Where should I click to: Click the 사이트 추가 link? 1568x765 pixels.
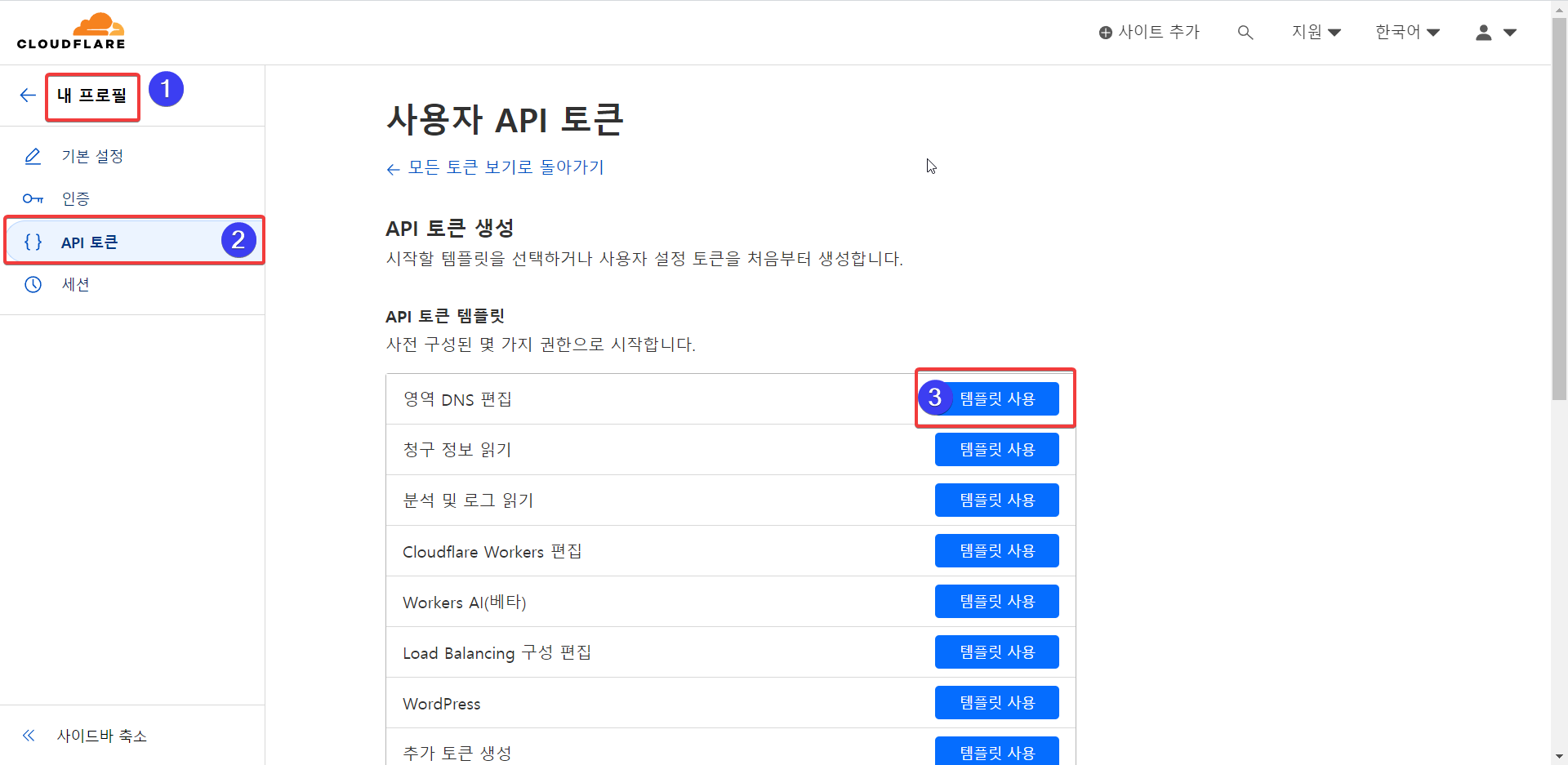[1149, 32]
